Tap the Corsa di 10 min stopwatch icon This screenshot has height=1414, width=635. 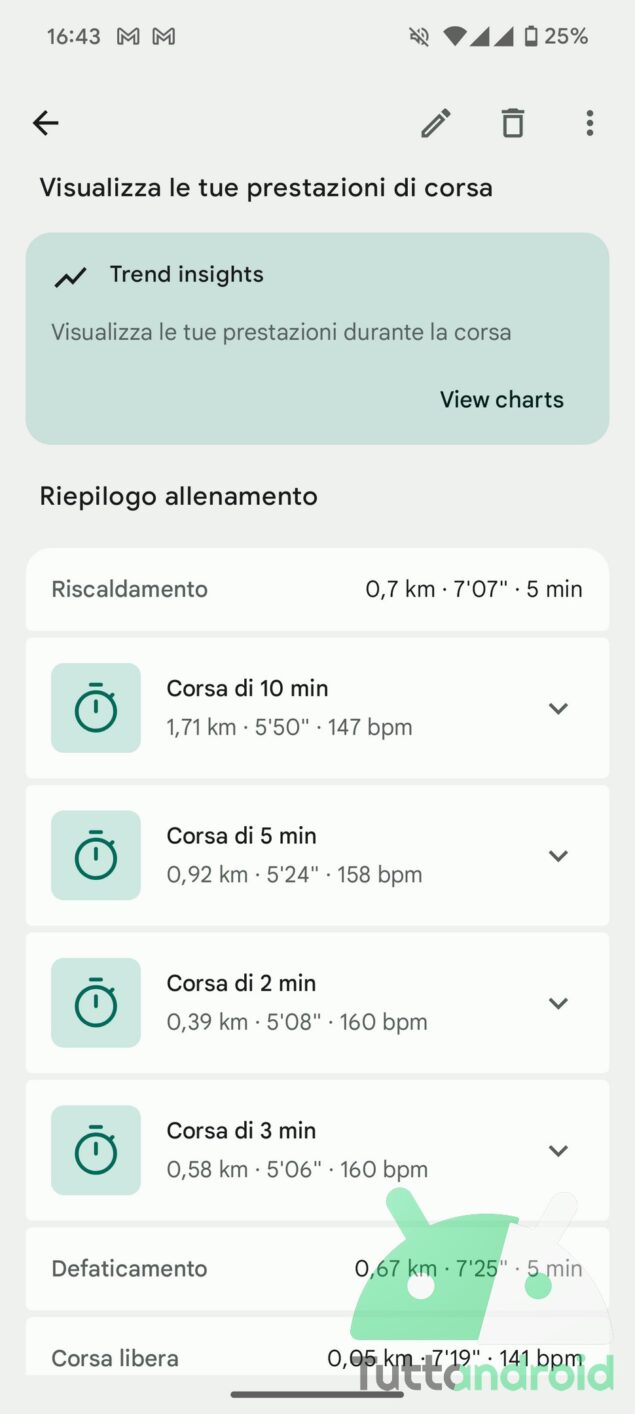[x=96, y=708]
